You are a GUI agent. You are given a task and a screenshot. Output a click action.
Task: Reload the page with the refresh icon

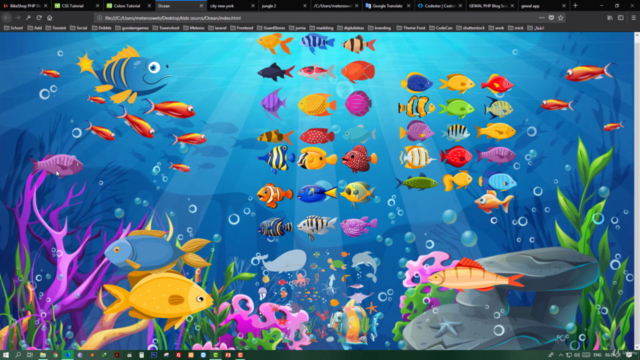tap(39, 18)
